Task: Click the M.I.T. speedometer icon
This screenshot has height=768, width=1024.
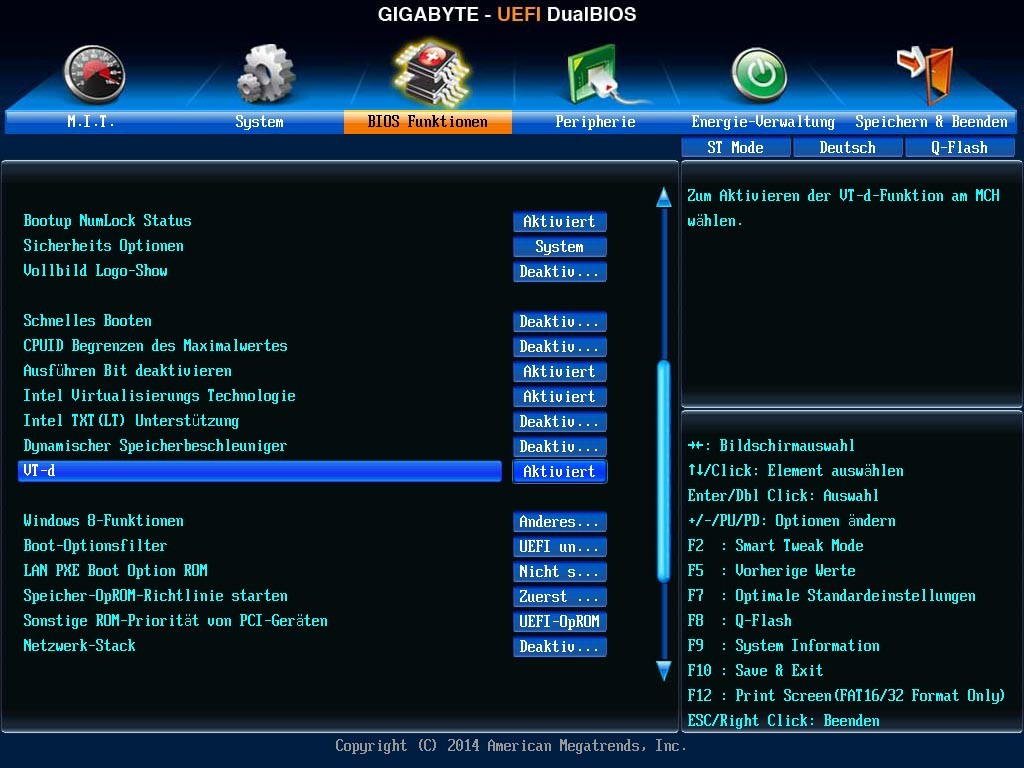Action: [95, 74]
